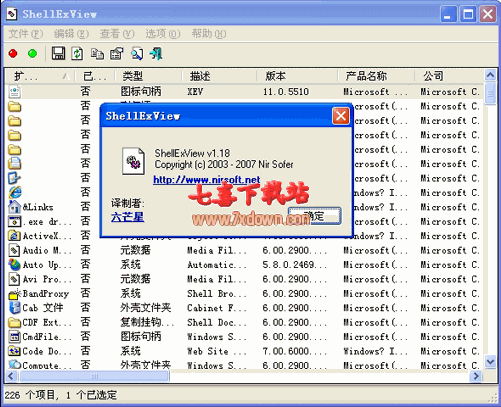
Task: Open the http://www.nirsoft.net link
Action: 207,180
